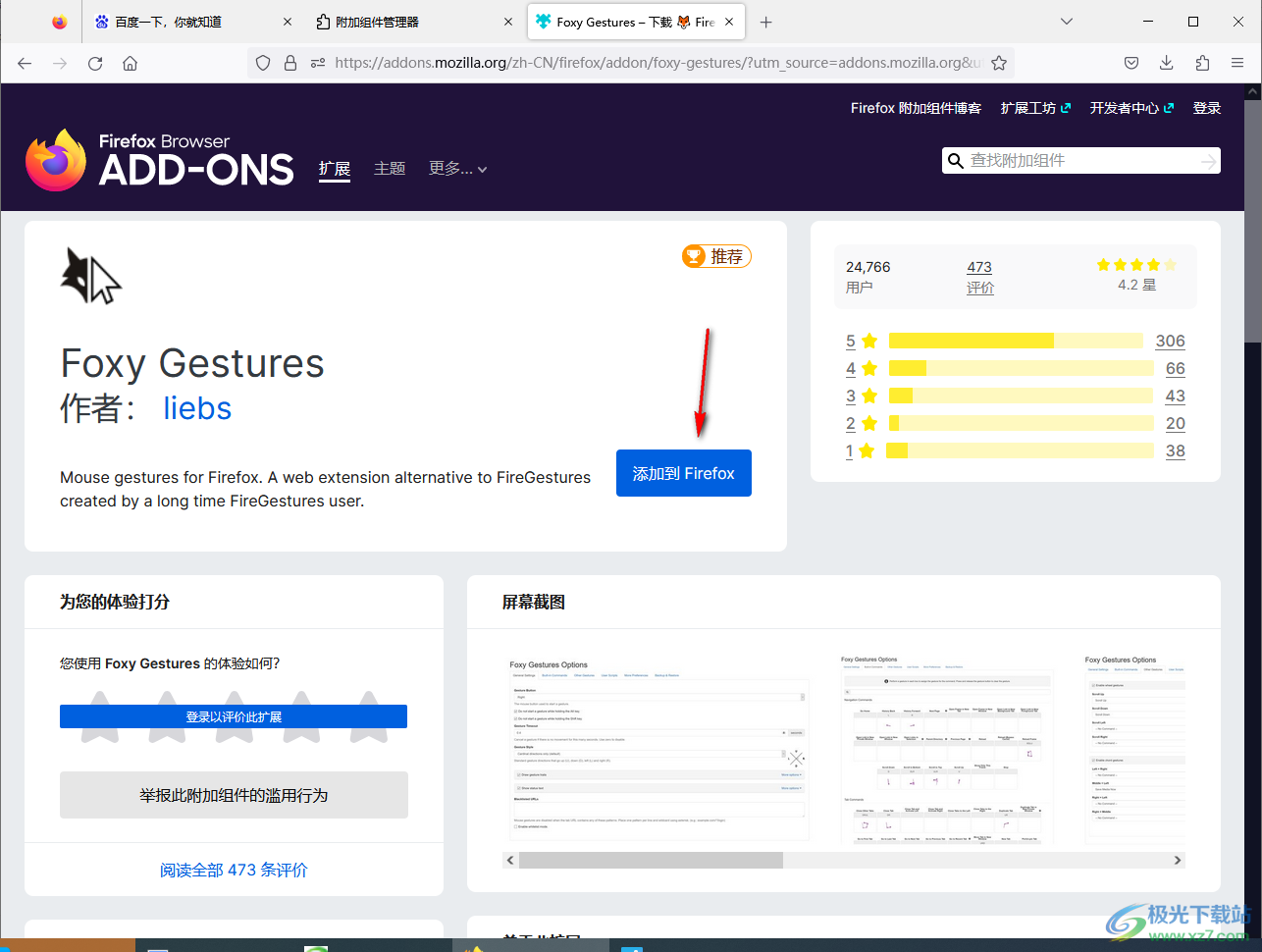Open the third partially visible screenshot
The width and height of the screenshot is (1262, 952).
coord(1132,748)
